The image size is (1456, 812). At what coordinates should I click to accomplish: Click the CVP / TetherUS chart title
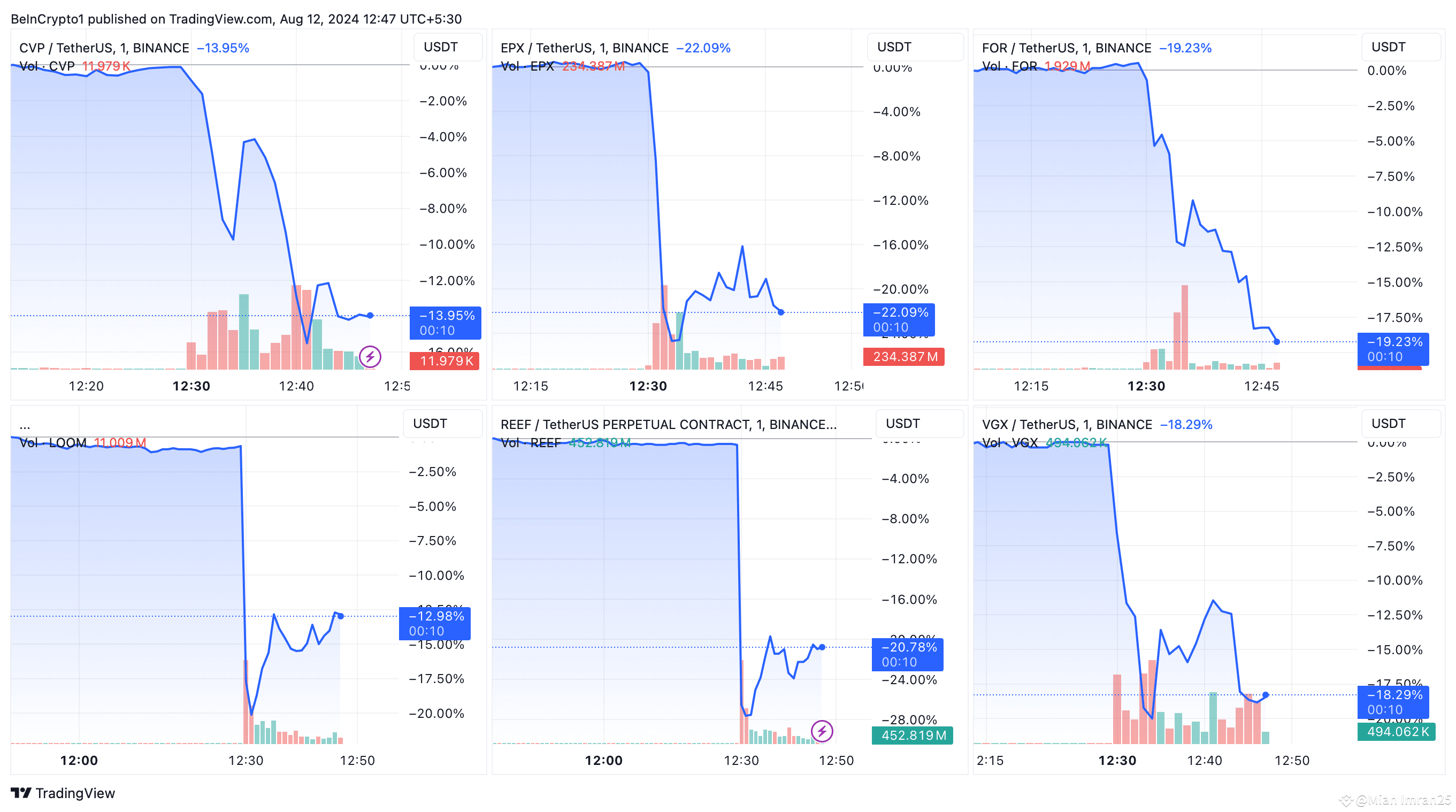click(x=104, y=48)
